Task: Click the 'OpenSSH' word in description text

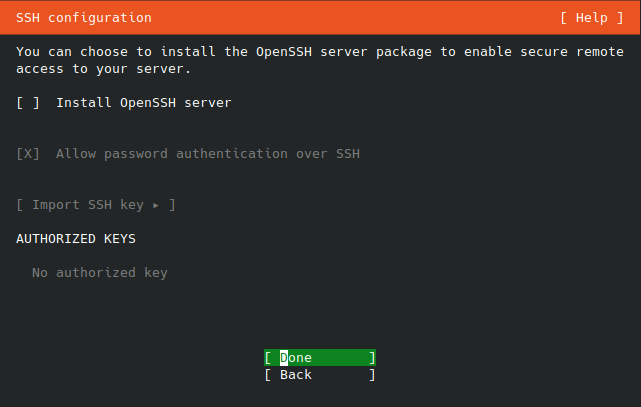Action: tap(284, 52)
